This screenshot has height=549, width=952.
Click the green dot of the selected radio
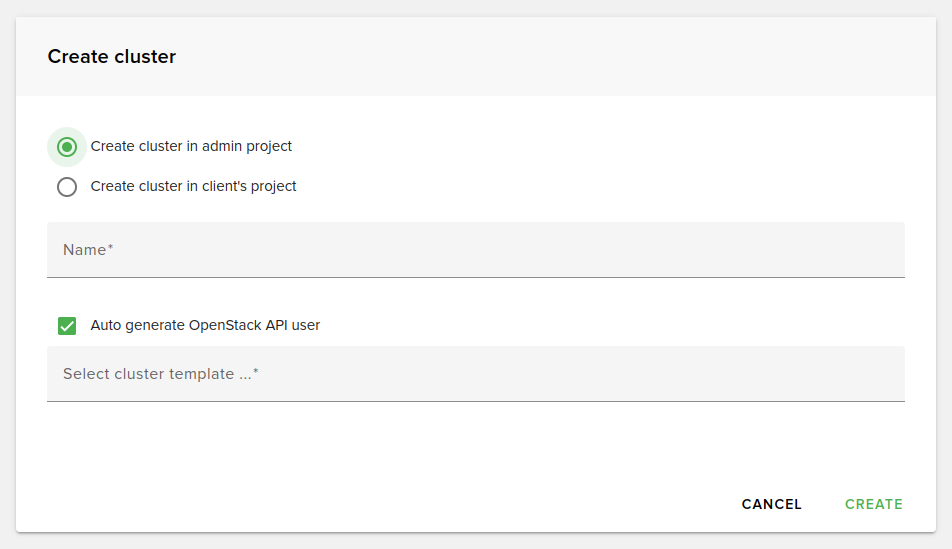(x=67, y=147)
